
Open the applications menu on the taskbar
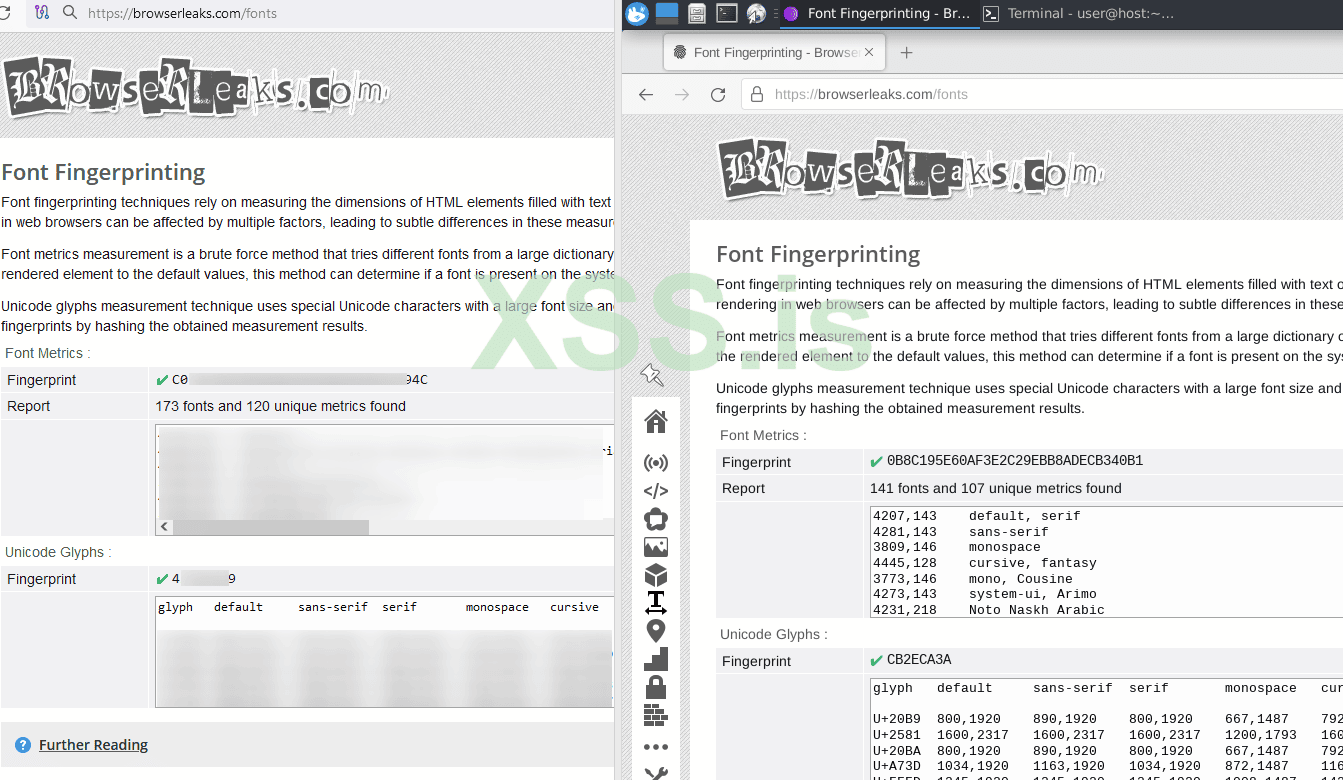(637, 14)
